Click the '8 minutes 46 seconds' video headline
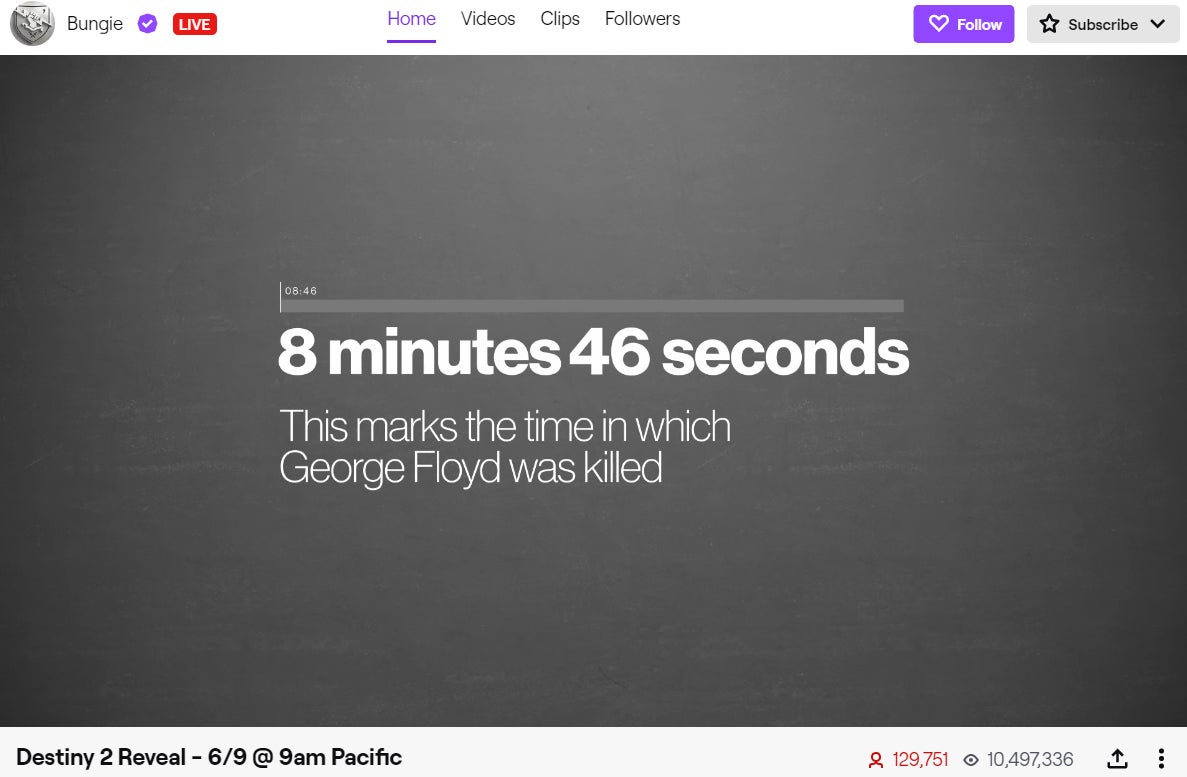This screenshot has width=1187, height=777. [593, 352]
